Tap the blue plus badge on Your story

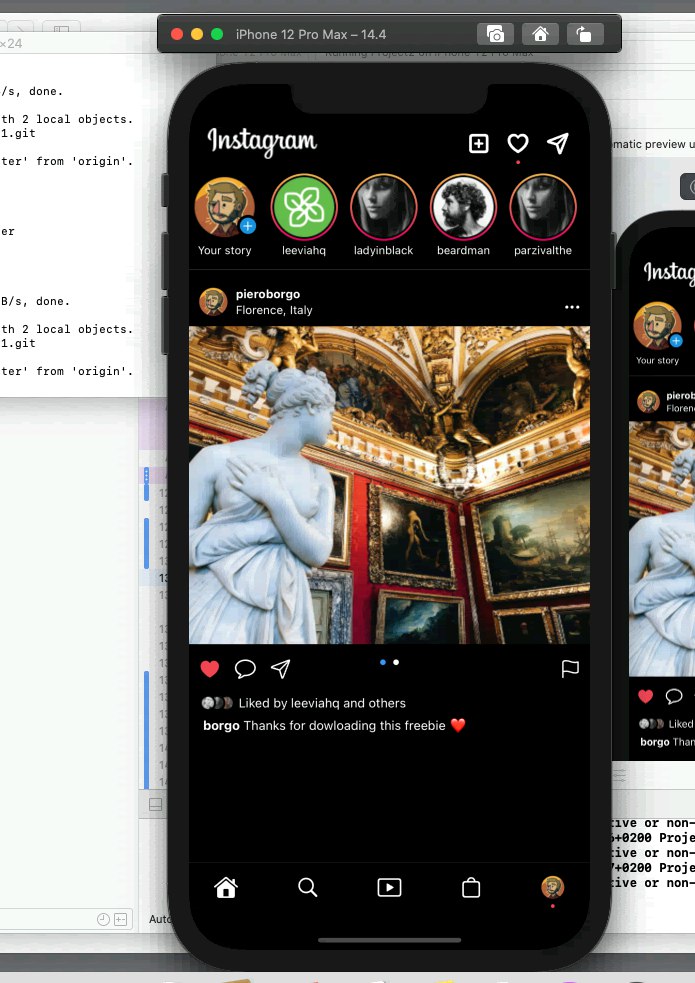[248, 226]
